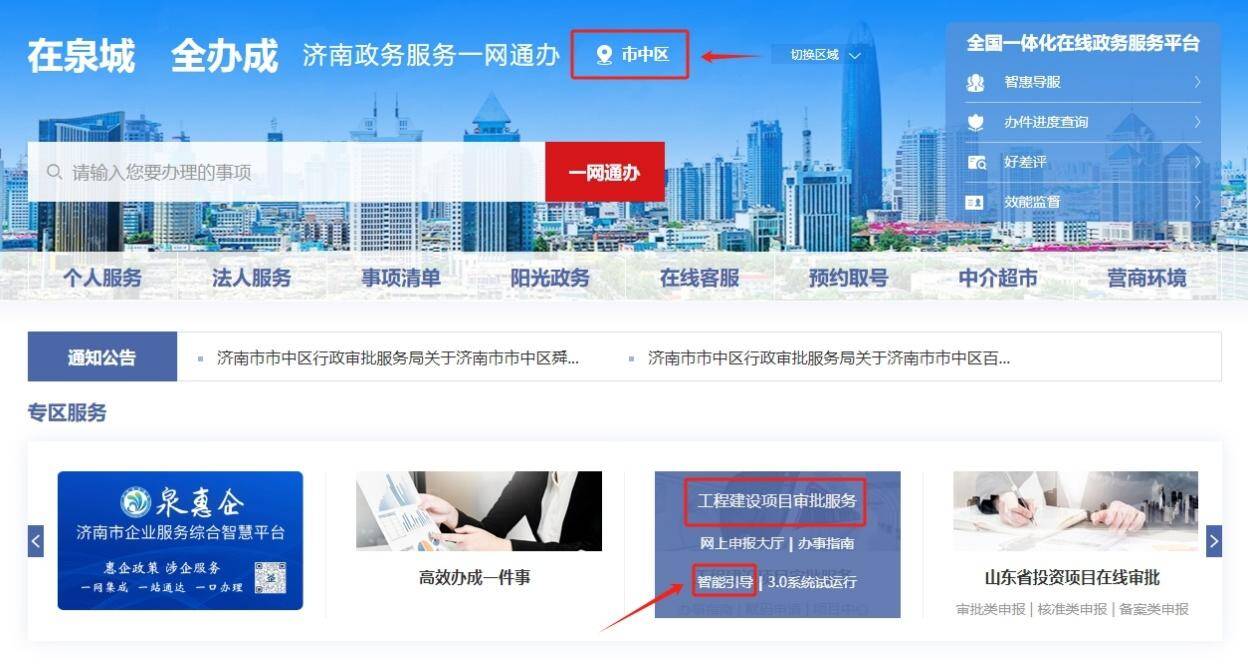Click the red 一网通办 search button
1248x671 pixels.
tap(605, 172)
